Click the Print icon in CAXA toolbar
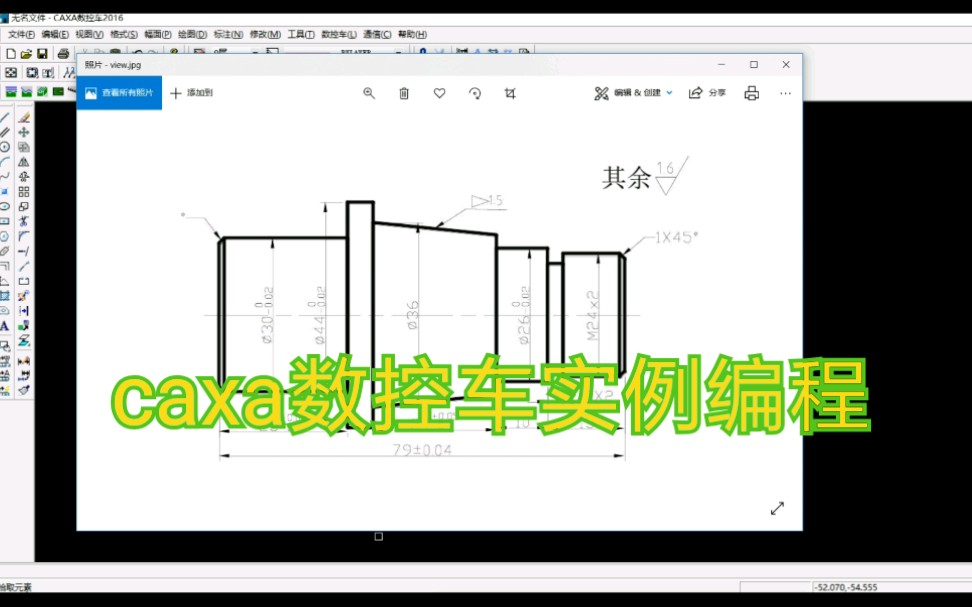972x607 pixels. point(63,54)
